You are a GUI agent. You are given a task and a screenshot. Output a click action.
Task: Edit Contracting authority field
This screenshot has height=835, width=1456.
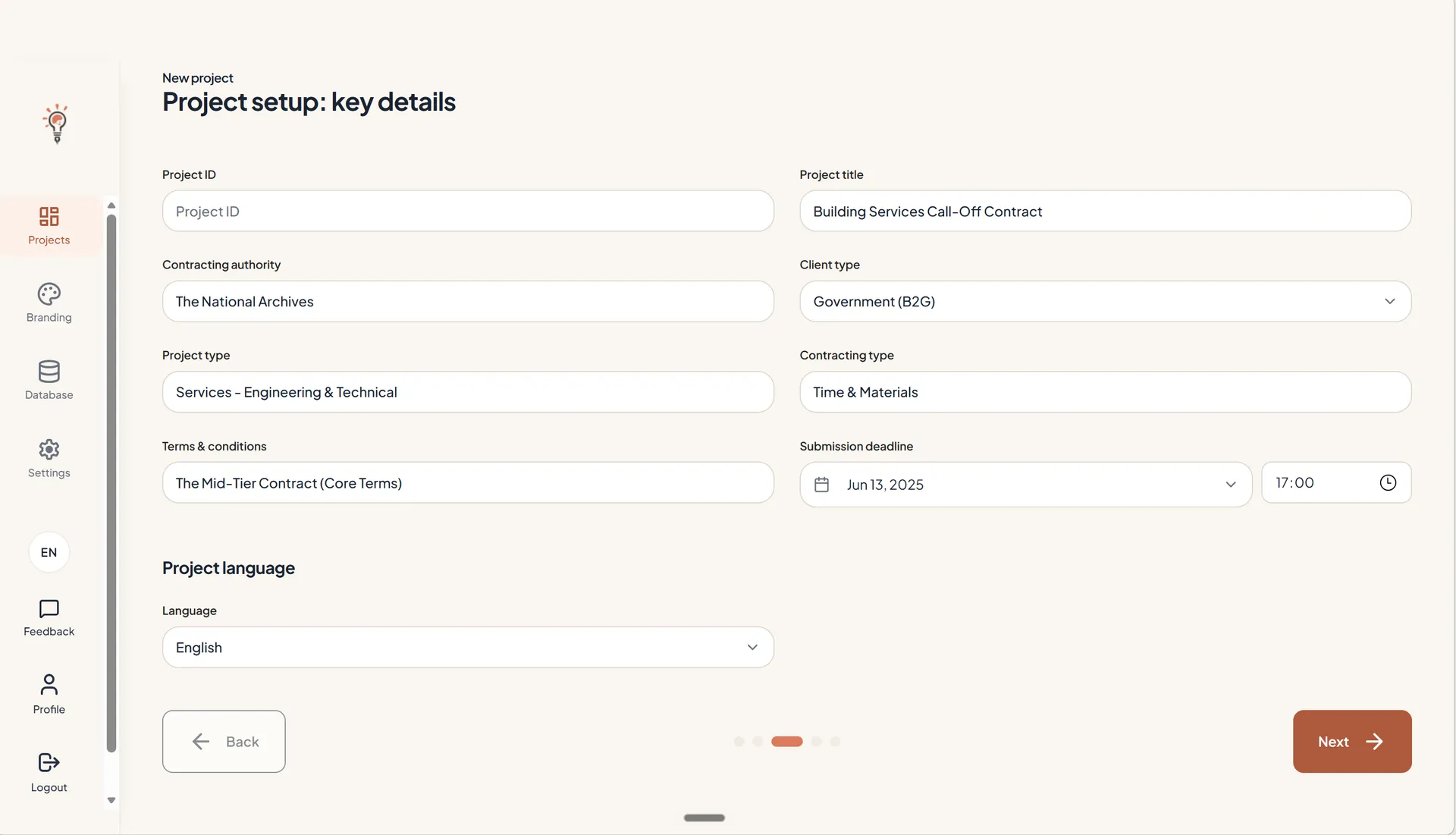pyautogui.click(x=468, y=302)
